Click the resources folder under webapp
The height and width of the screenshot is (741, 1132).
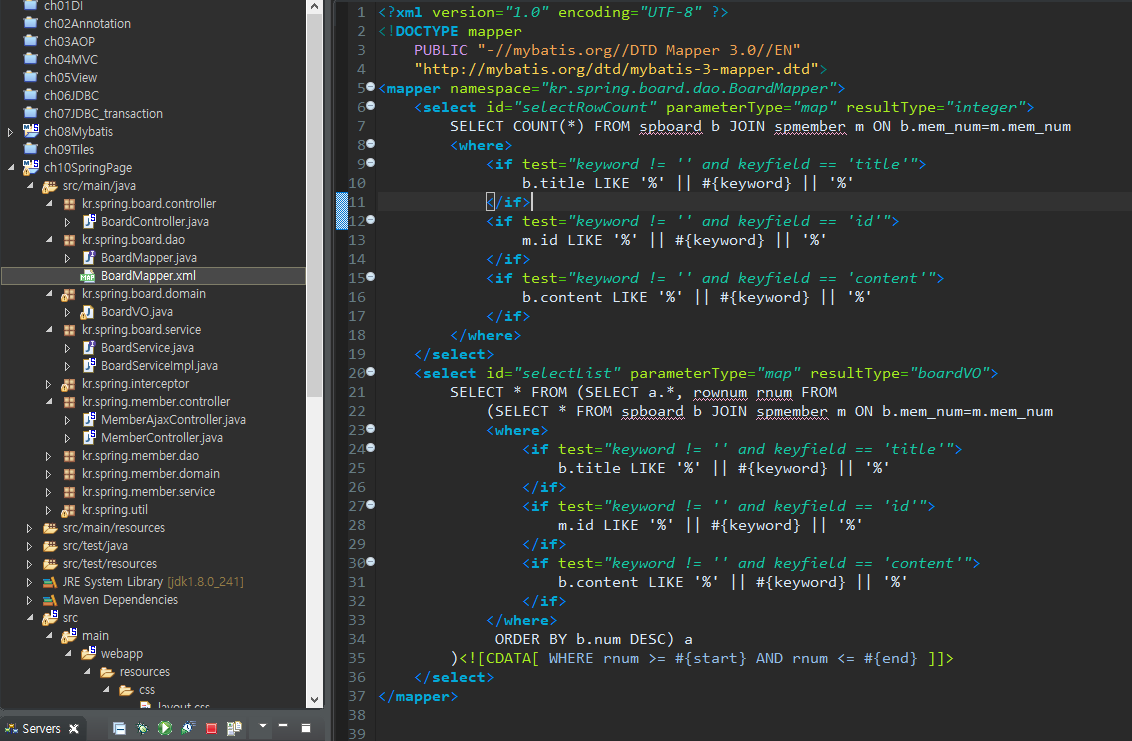coord(144,672)
